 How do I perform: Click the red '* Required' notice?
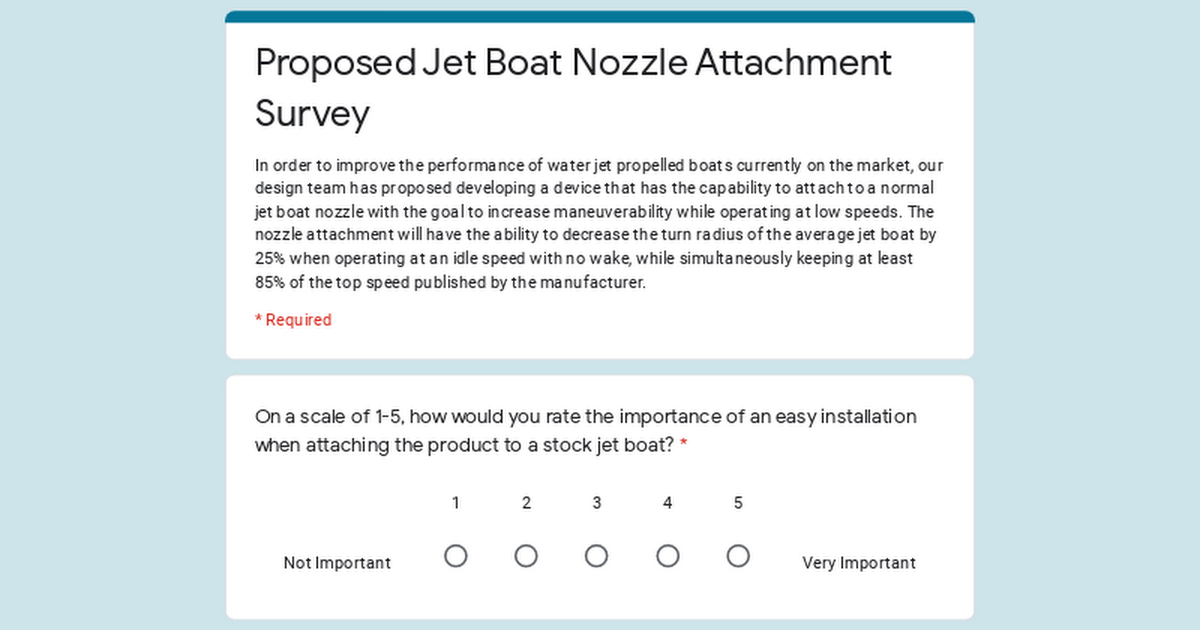click(x=293, y=320)
